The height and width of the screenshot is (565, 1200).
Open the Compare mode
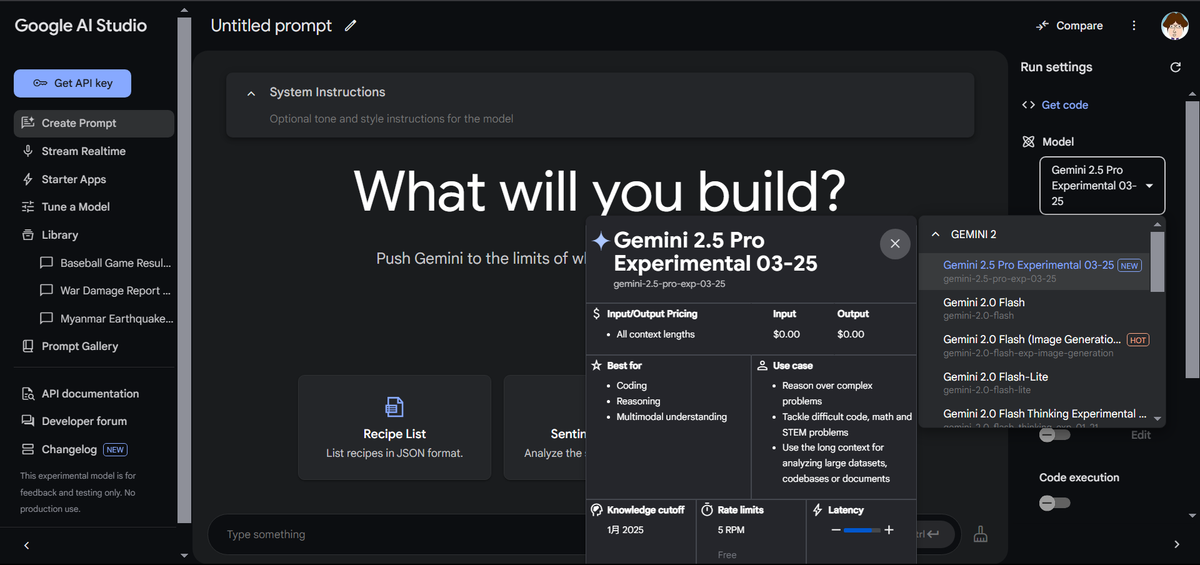pos(1069,26)
